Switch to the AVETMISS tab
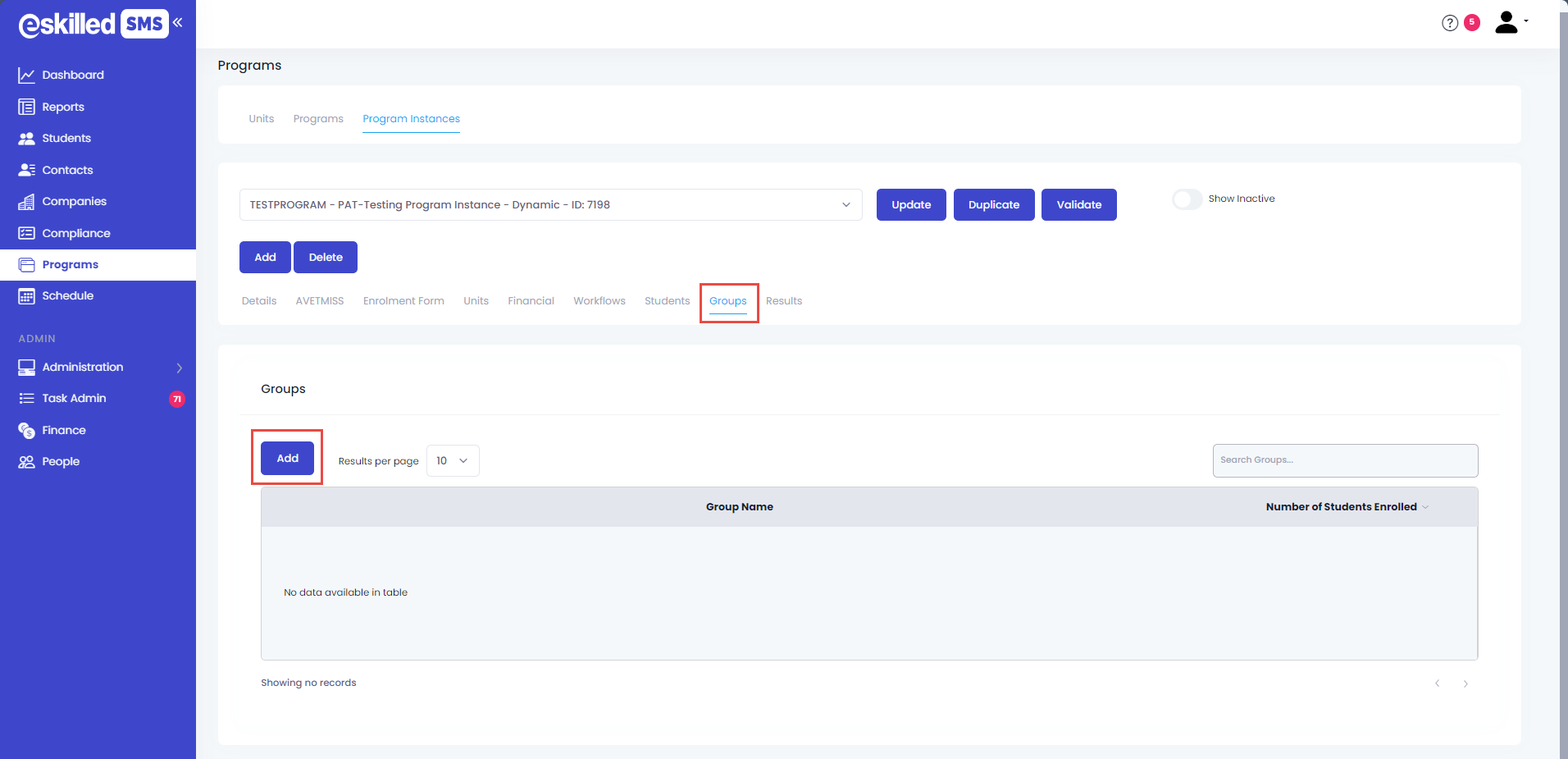 [x=320, y=301]
